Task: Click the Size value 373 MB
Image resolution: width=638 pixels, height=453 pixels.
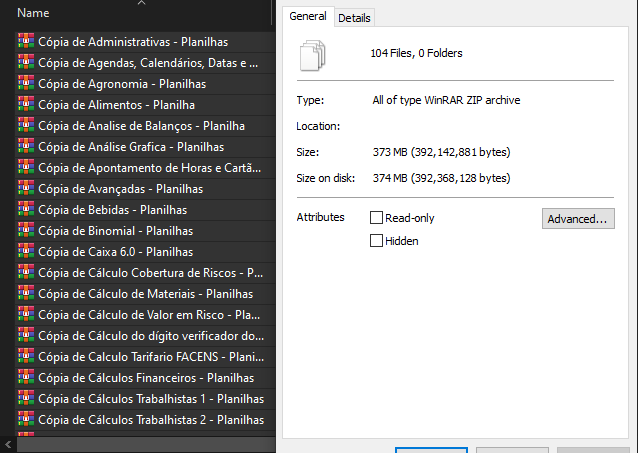Action: (441, 152)
